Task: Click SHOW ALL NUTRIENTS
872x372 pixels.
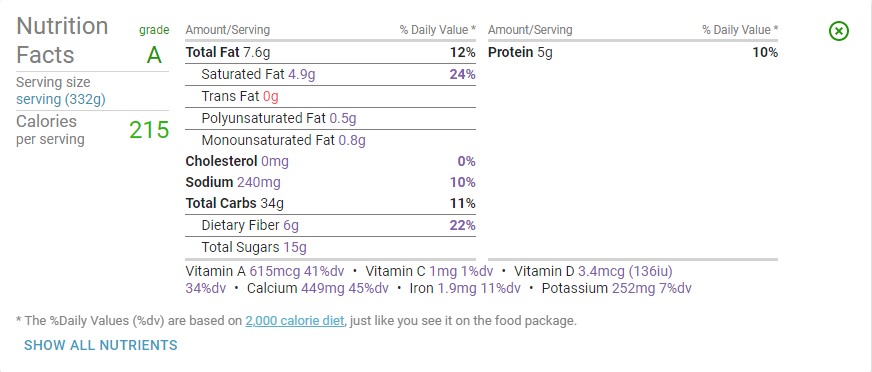Action: [x=101, y=345]
